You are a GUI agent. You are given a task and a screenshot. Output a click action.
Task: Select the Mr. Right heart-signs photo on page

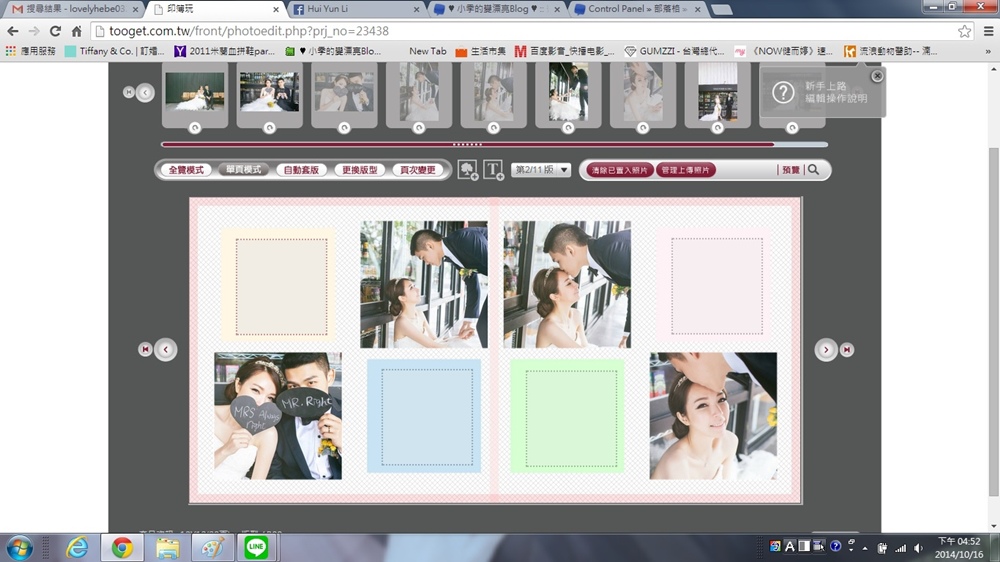click(x=278, y=416)
